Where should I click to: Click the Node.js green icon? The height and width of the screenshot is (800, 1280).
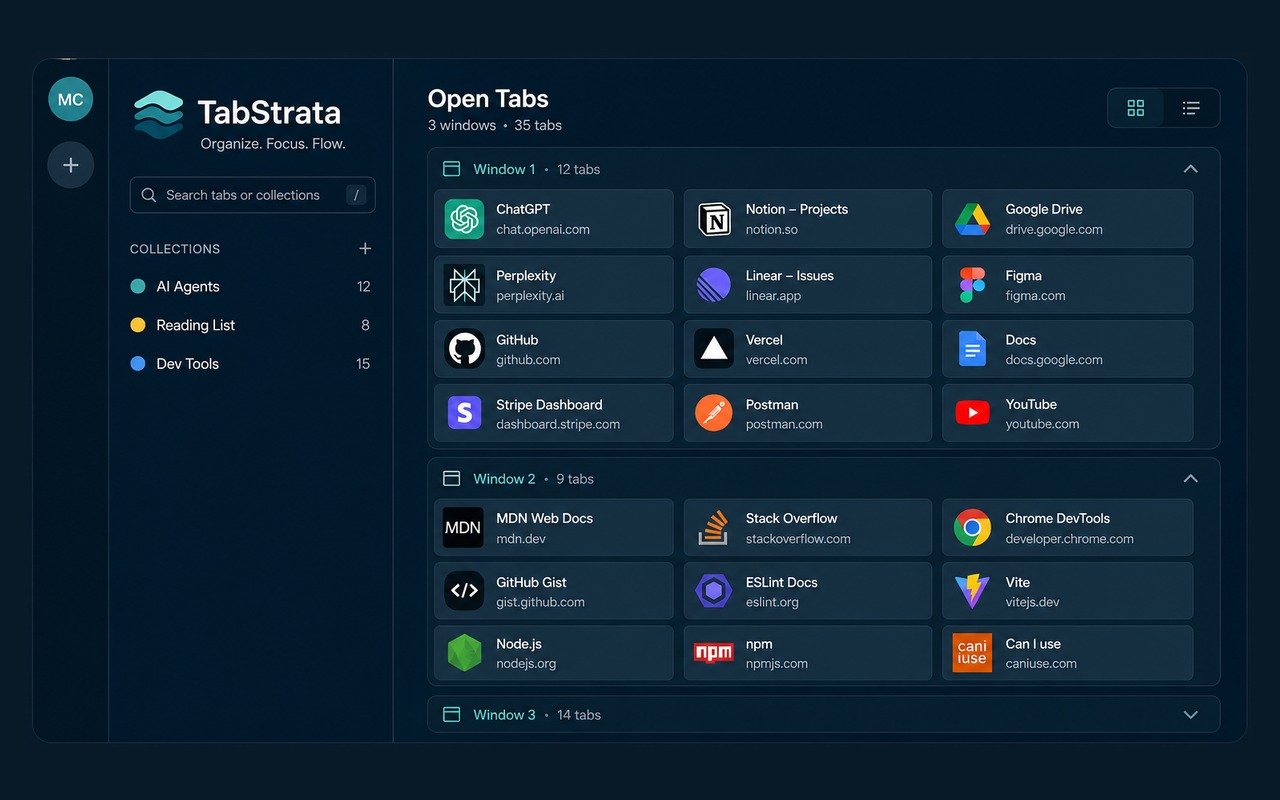(x=464, y=653)
